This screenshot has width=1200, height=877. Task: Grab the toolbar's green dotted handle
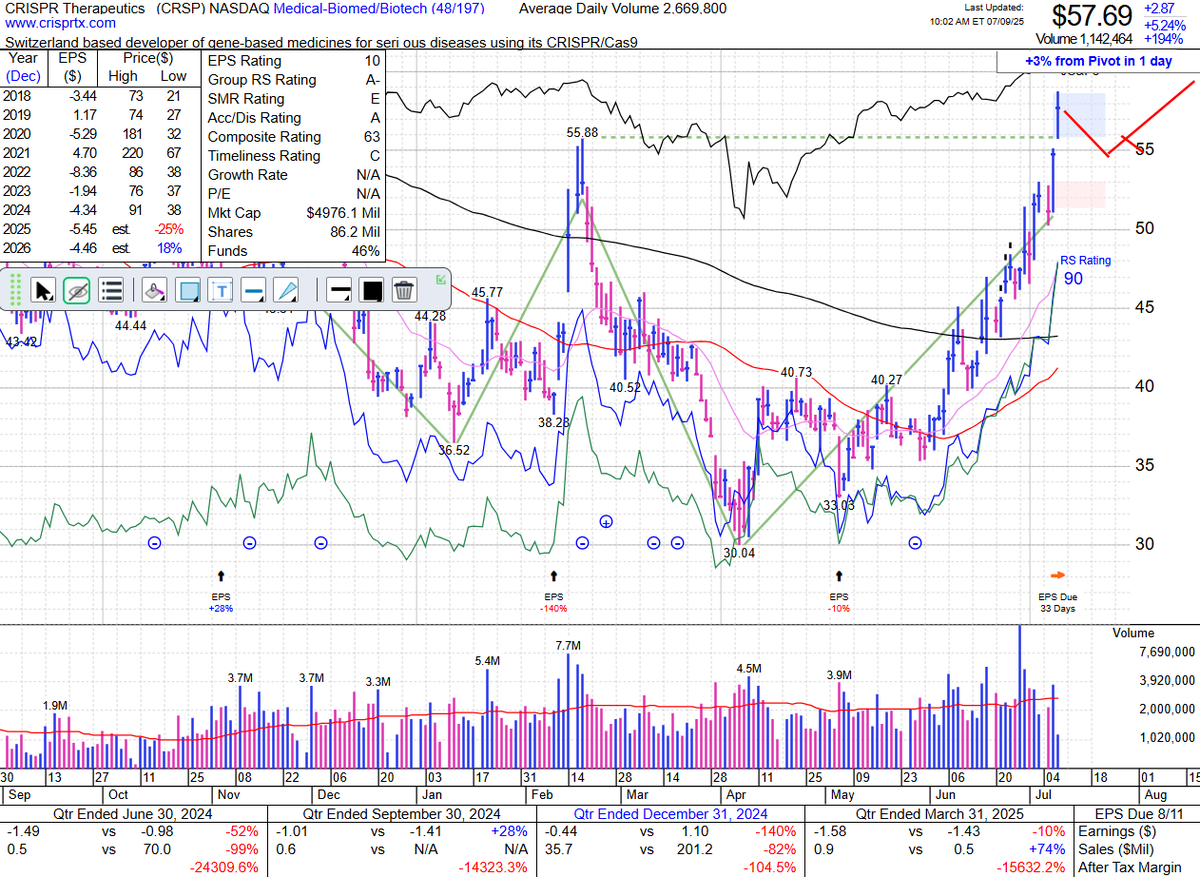tap(15, 291)
